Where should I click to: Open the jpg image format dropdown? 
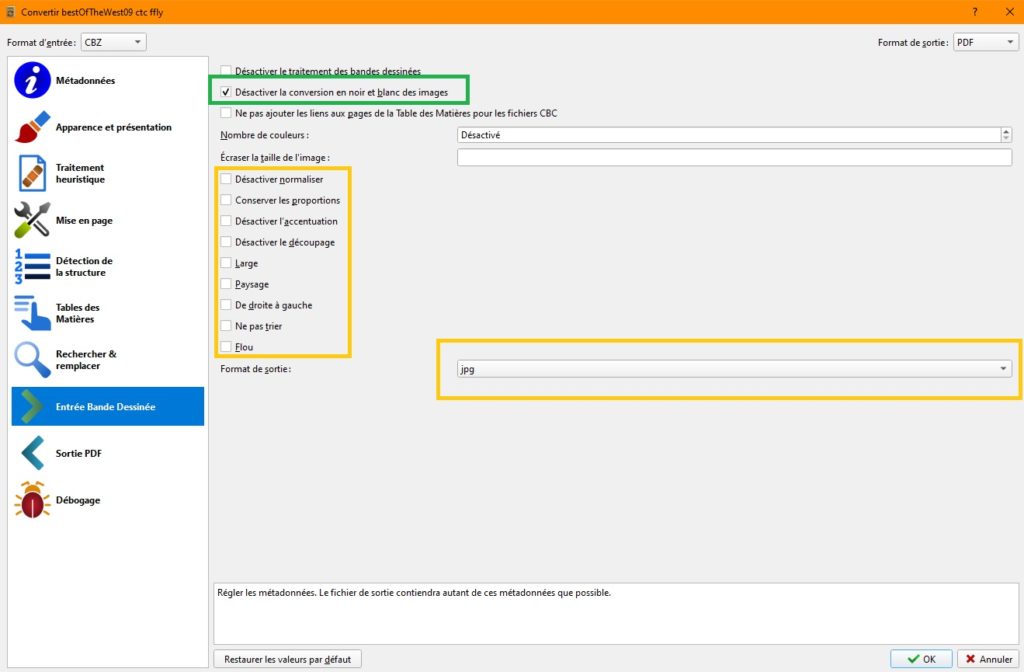(733, 369)
